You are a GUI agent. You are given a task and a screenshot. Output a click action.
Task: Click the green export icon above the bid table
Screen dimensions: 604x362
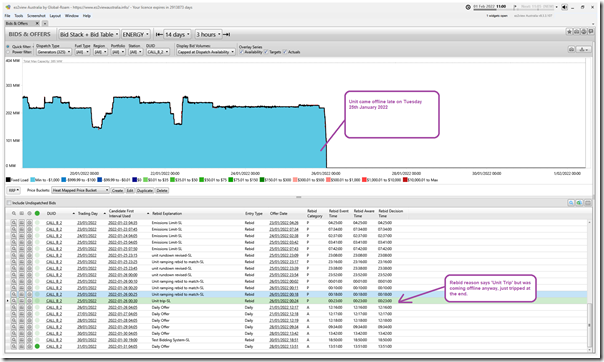click(x=579, y=203)
